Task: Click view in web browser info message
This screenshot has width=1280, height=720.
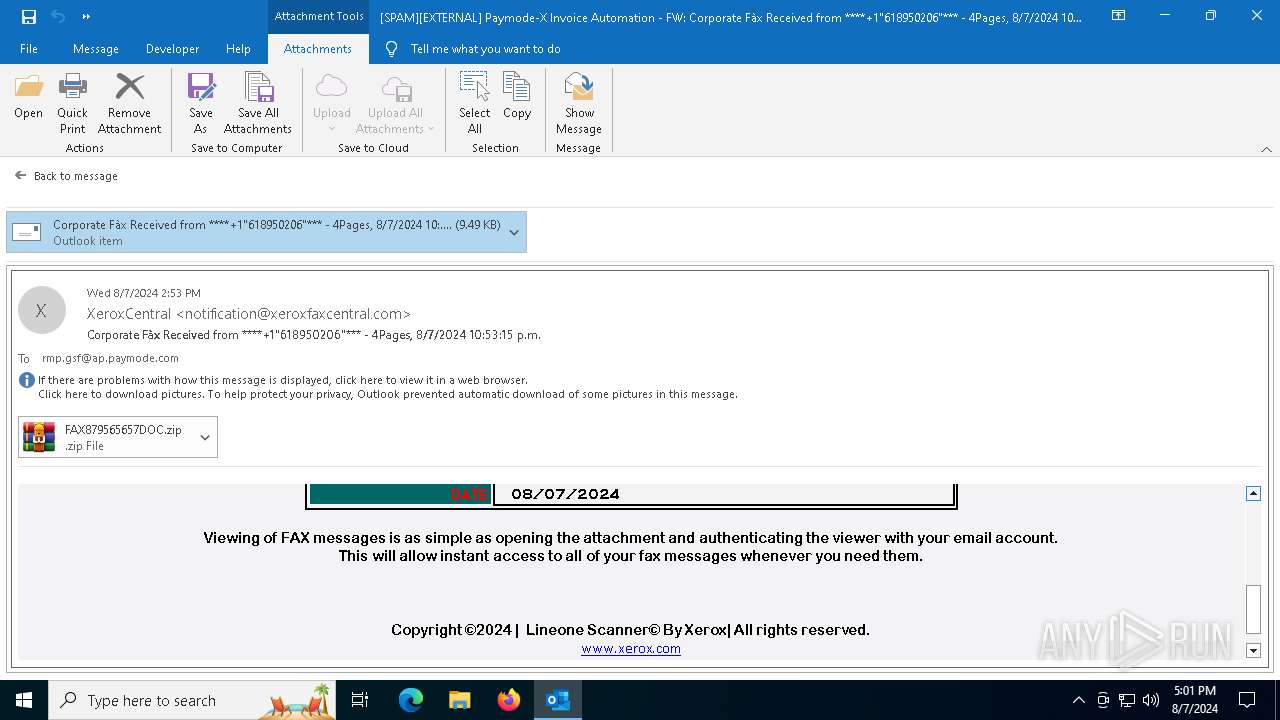Action: [283, 380]
